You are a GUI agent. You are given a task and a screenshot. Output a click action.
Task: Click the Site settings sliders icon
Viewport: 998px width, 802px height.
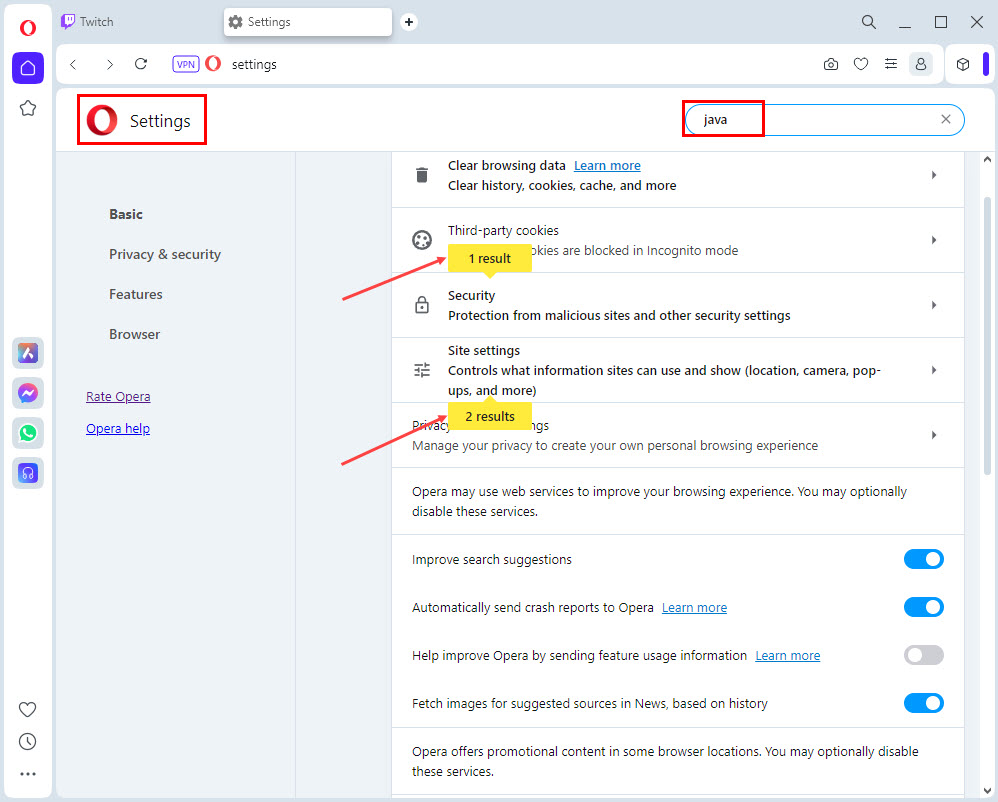422,370
